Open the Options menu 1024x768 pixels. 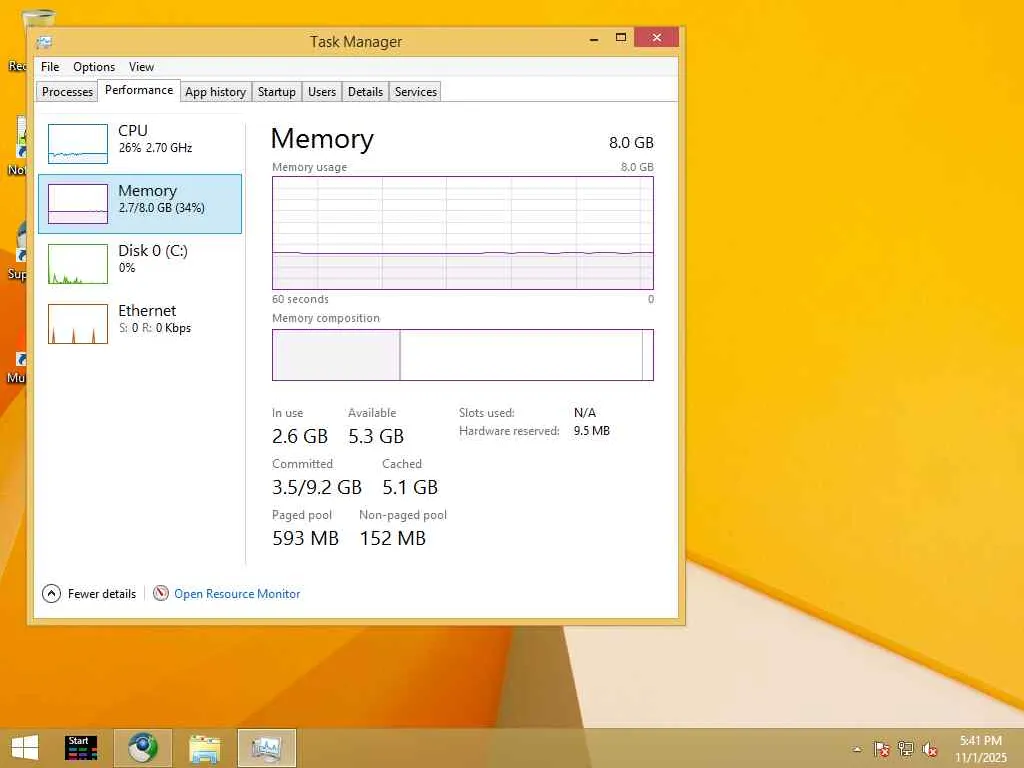94,67
